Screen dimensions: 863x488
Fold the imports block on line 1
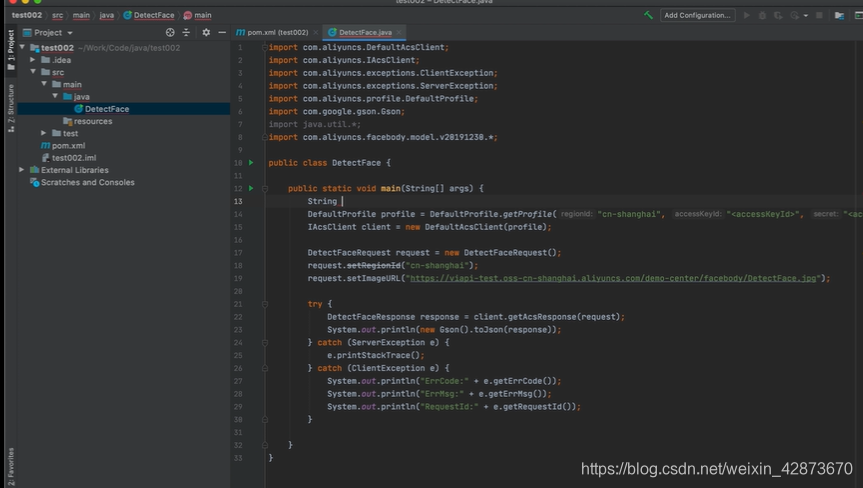click(265, 47)
